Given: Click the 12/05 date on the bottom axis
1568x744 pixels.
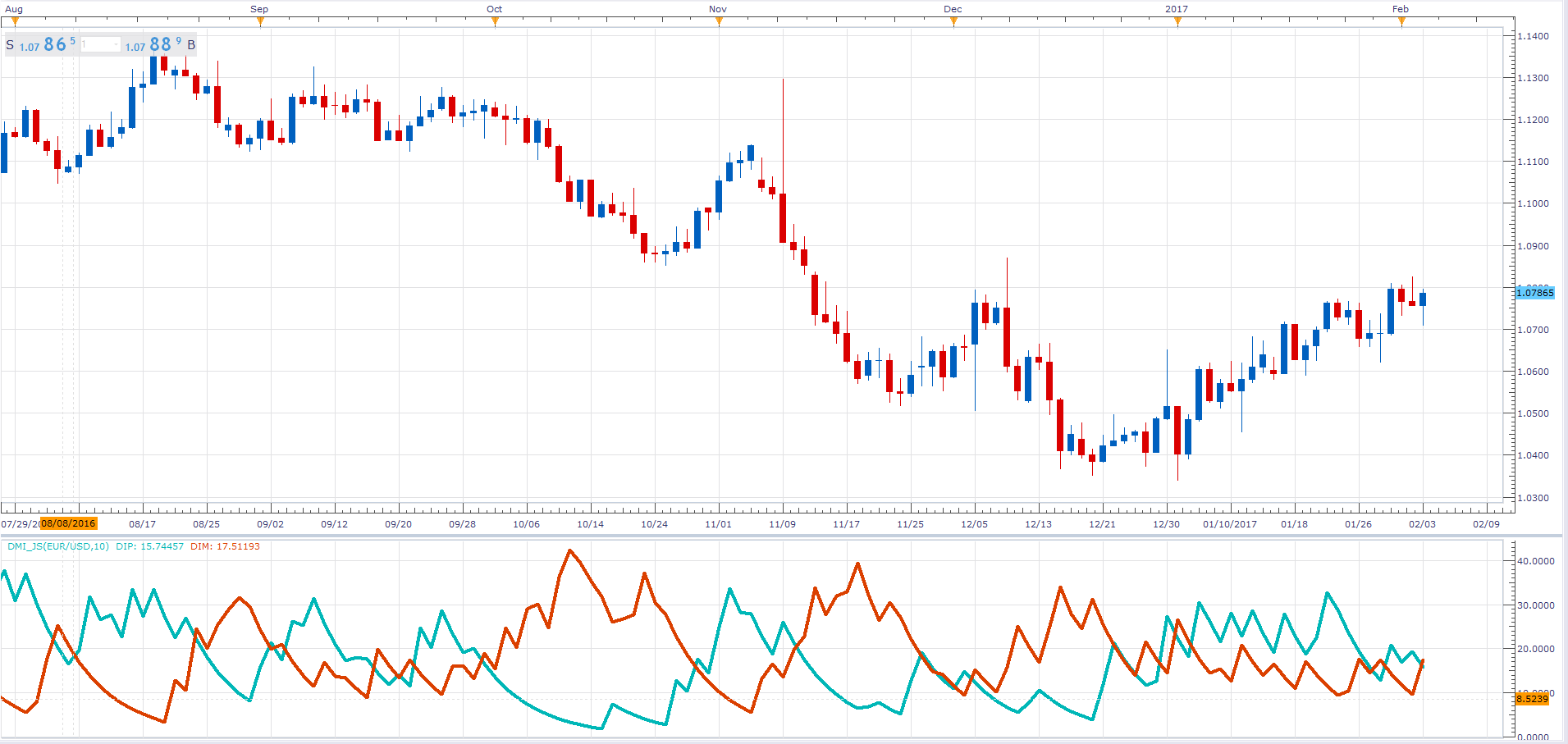Looking at the screenshot, I should [975, 524].
